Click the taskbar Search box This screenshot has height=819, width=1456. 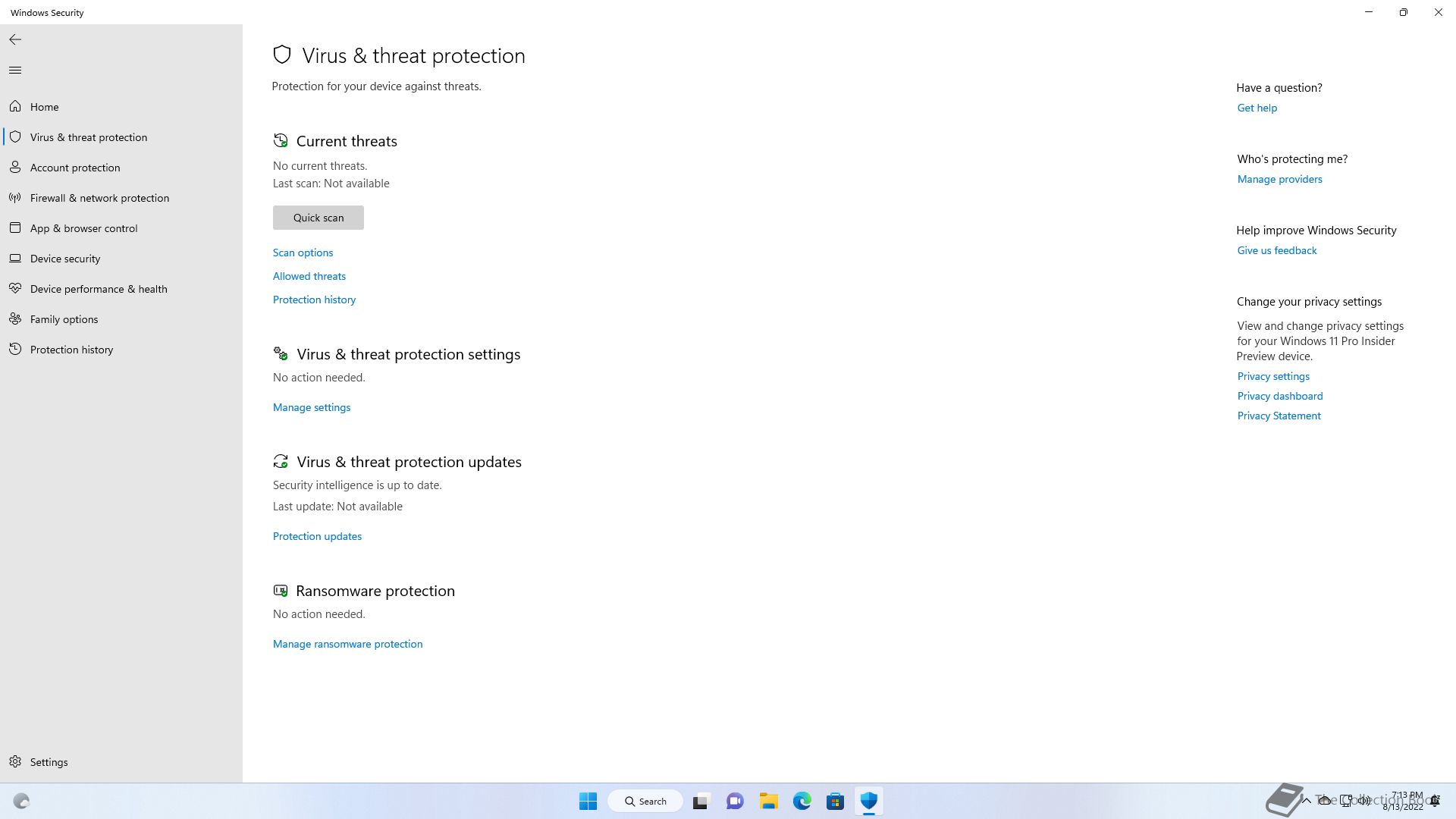click(x=645, y=801)
